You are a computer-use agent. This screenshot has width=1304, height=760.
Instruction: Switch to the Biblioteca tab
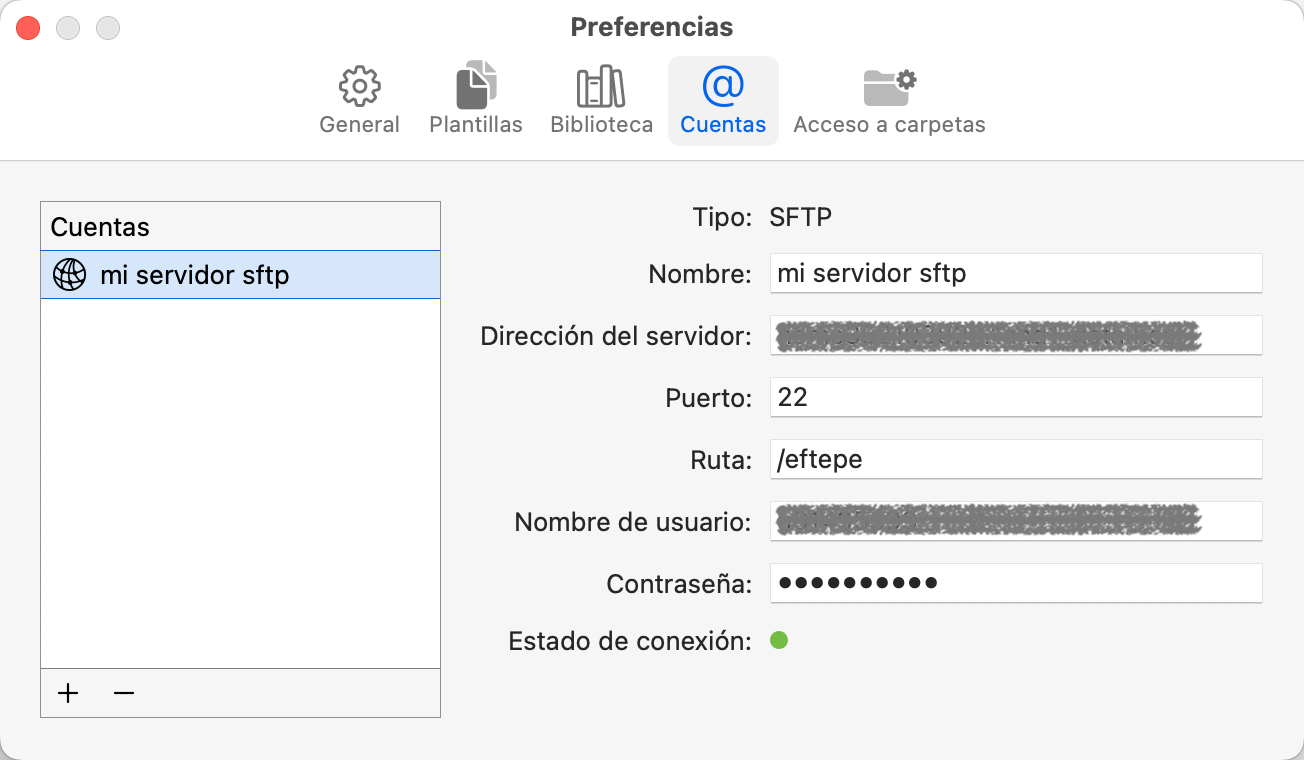coord(599,100)
